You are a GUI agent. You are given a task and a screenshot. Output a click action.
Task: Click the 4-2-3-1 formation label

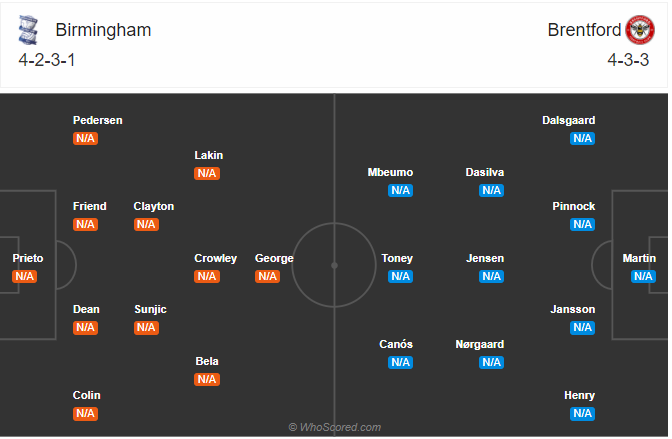47,60
